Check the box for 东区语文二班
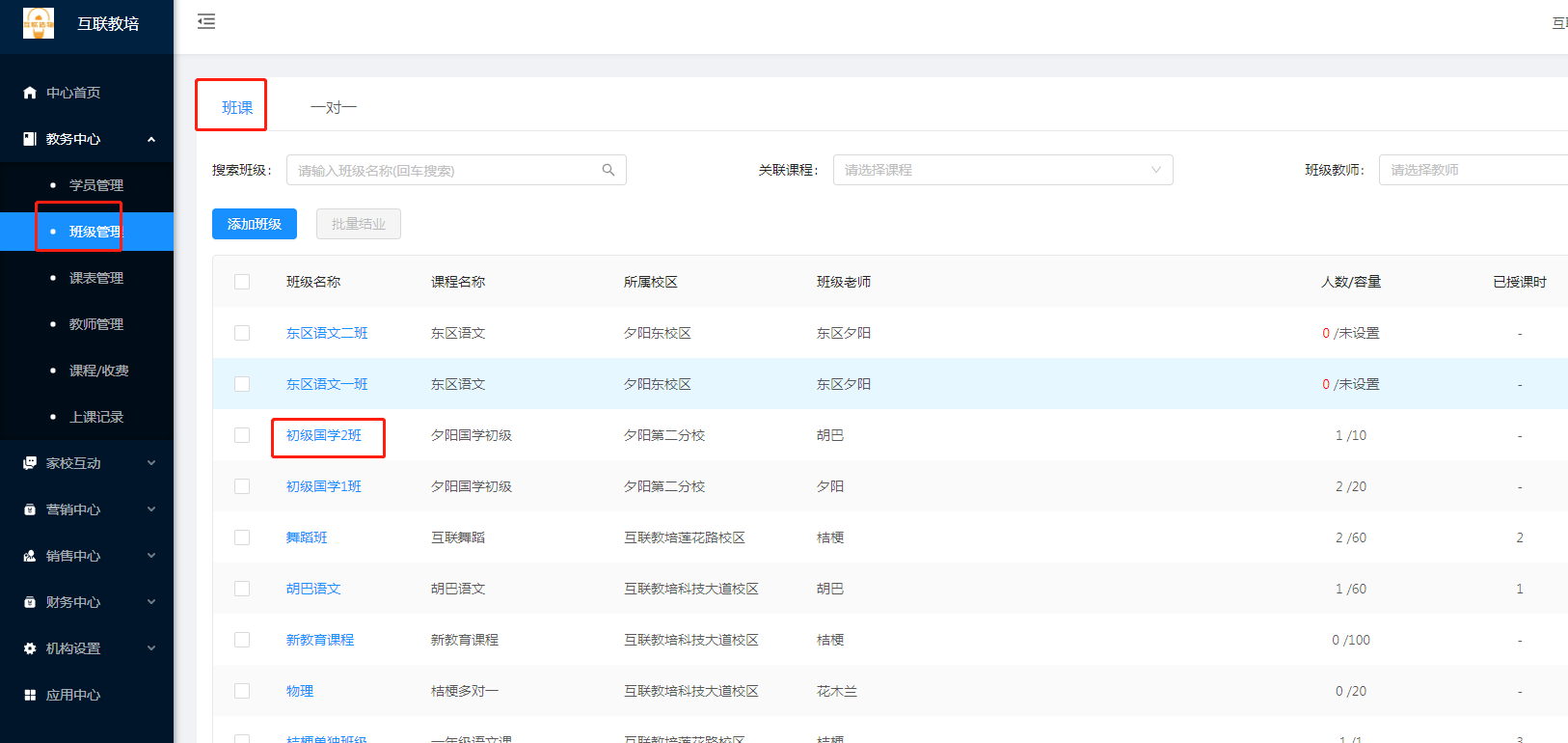This screenshot has height=743, width=1568. tap(242, 333)
